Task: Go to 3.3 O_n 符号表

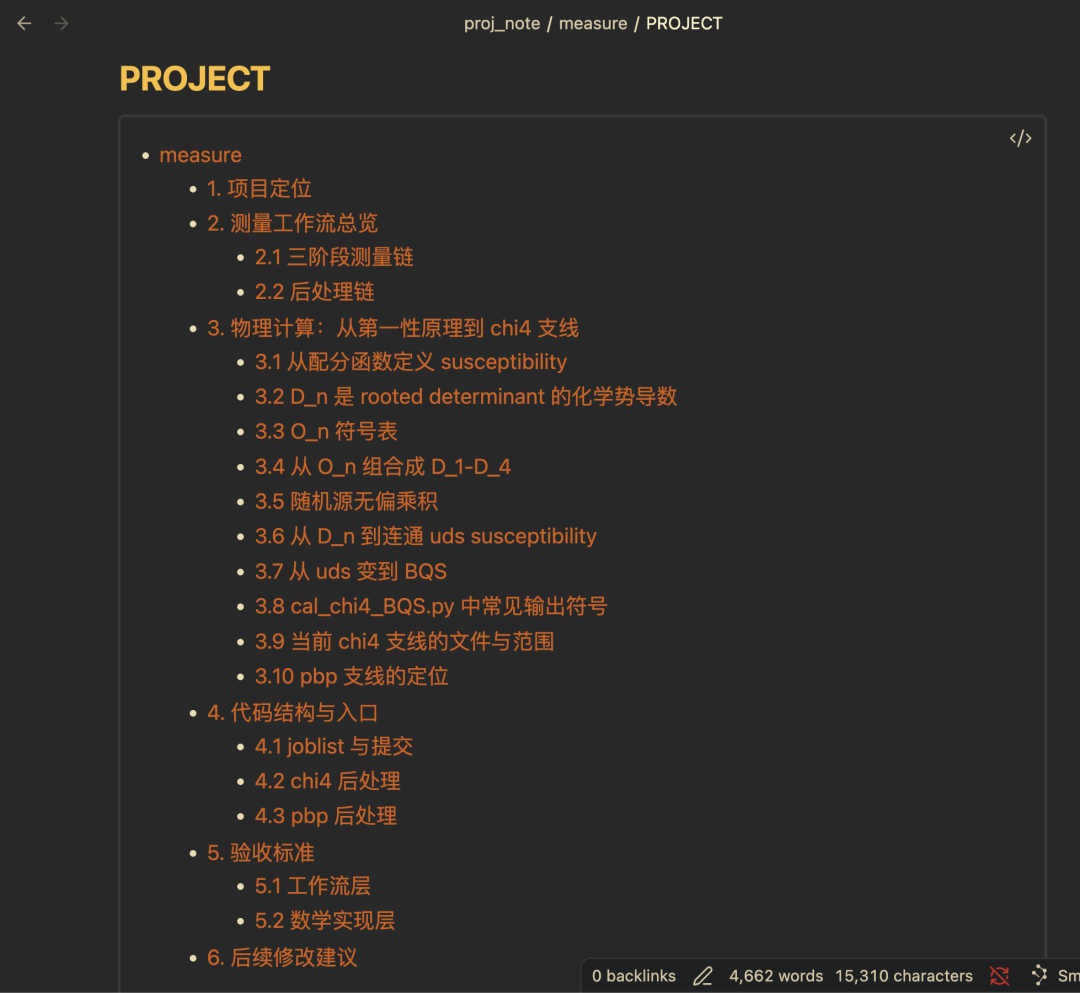Action: coord(326,432)
